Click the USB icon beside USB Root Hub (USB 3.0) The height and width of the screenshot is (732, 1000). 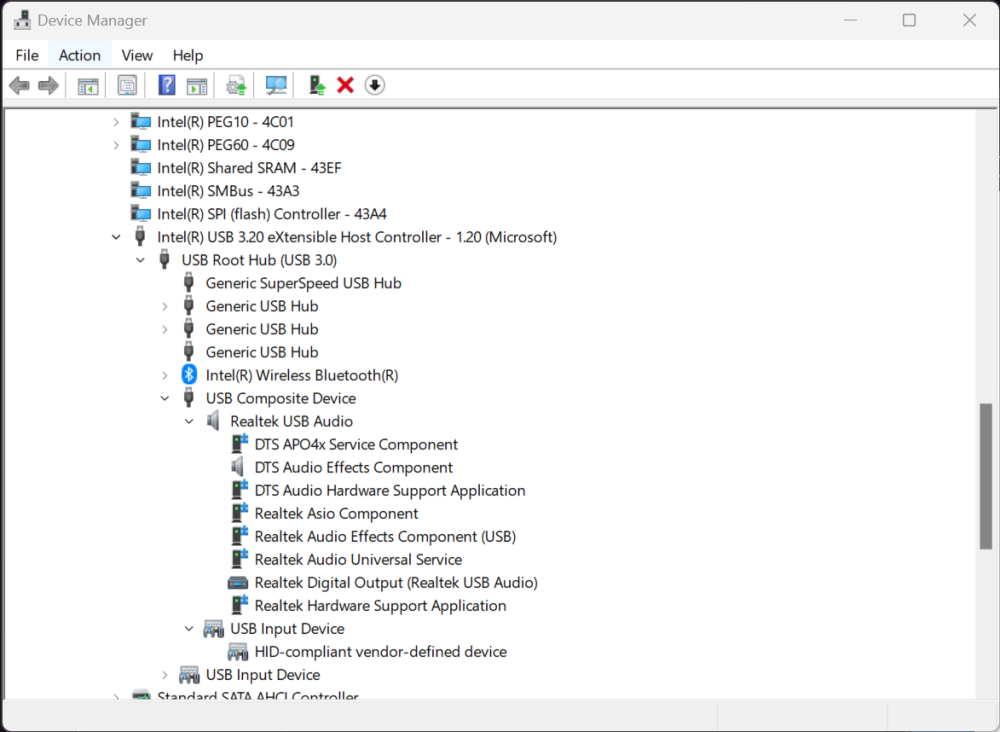[x=165, y=260]
